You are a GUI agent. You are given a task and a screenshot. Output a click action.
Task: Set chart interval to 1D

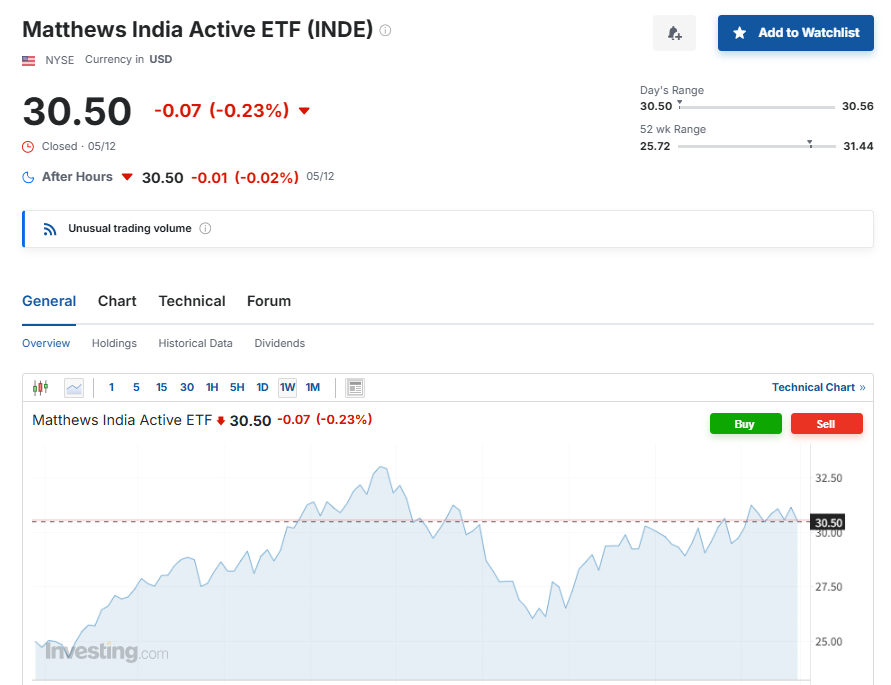[262, 388]
